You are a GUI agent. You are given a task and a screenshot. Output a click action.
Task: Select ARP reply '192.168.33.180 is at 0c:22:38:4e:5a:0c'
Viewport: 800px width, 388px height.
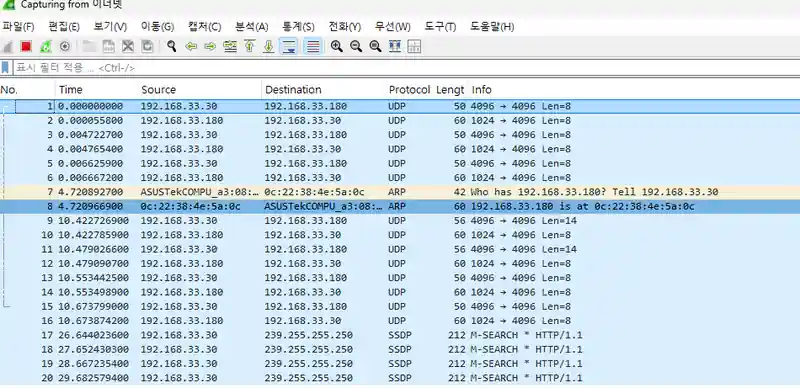pyautogui.click(x=400, y=206)
